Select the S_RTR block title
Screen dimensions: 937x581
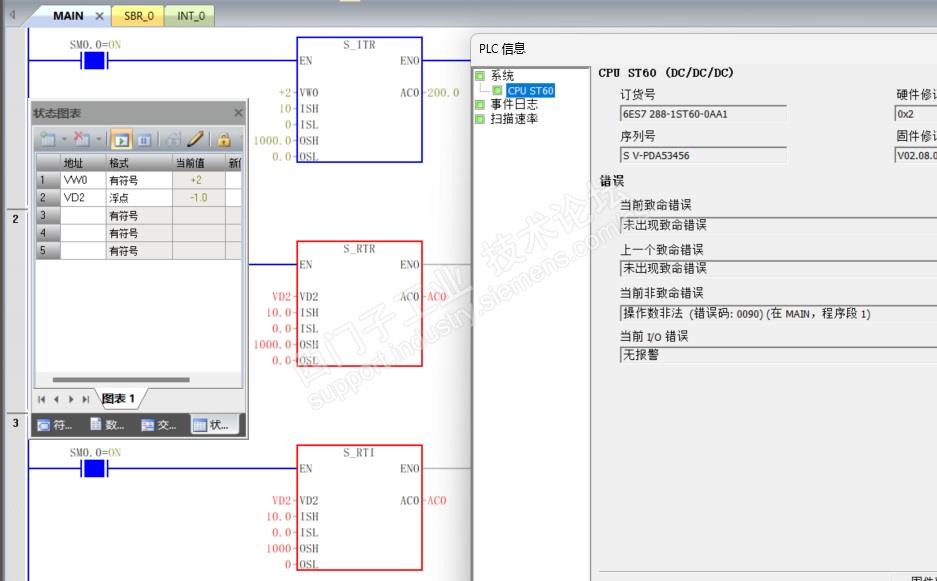click(x=359, y=249)
